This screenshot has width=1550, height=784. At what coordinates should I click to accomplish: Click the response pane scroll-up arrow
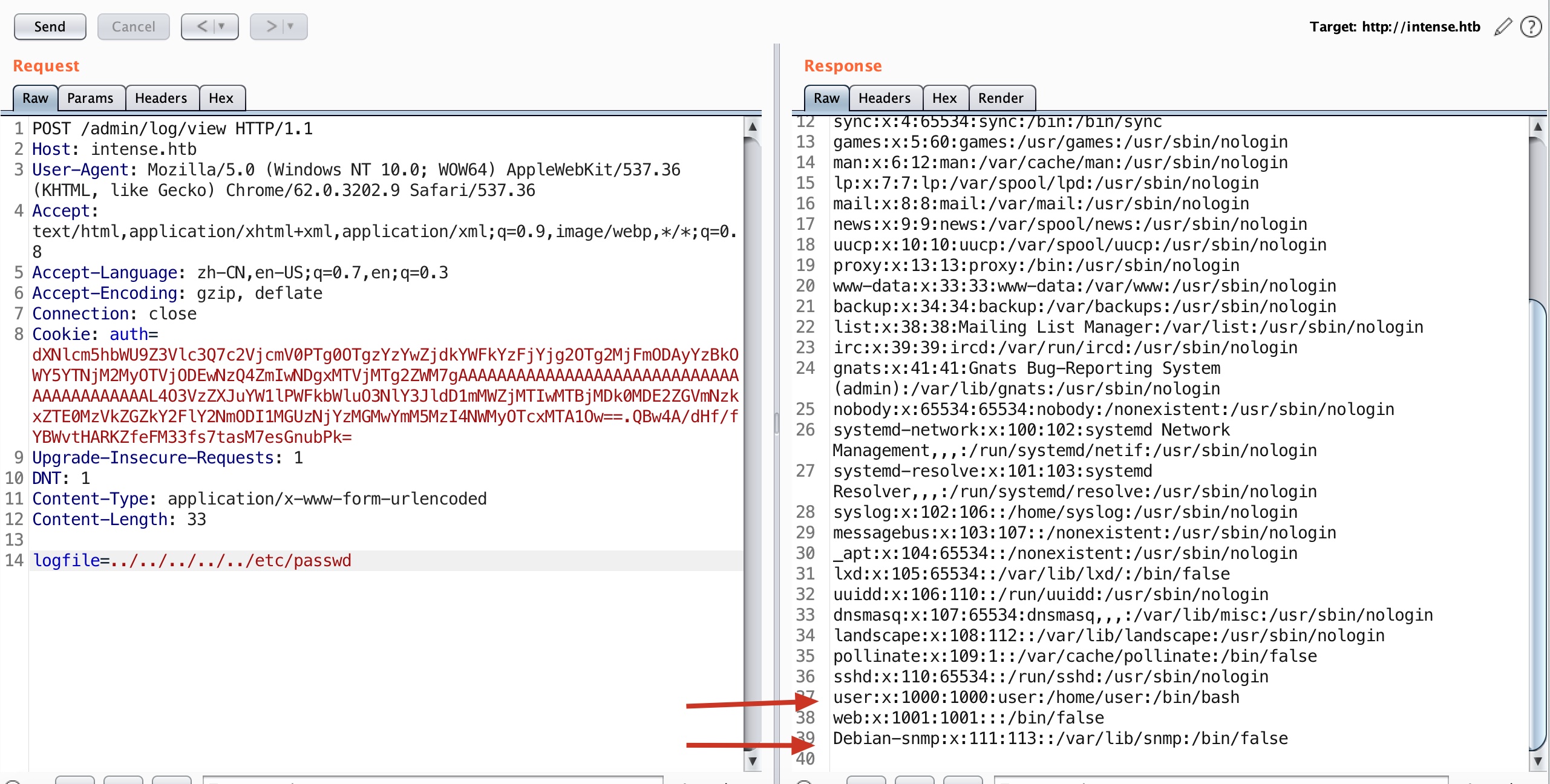click(1538, 127)
